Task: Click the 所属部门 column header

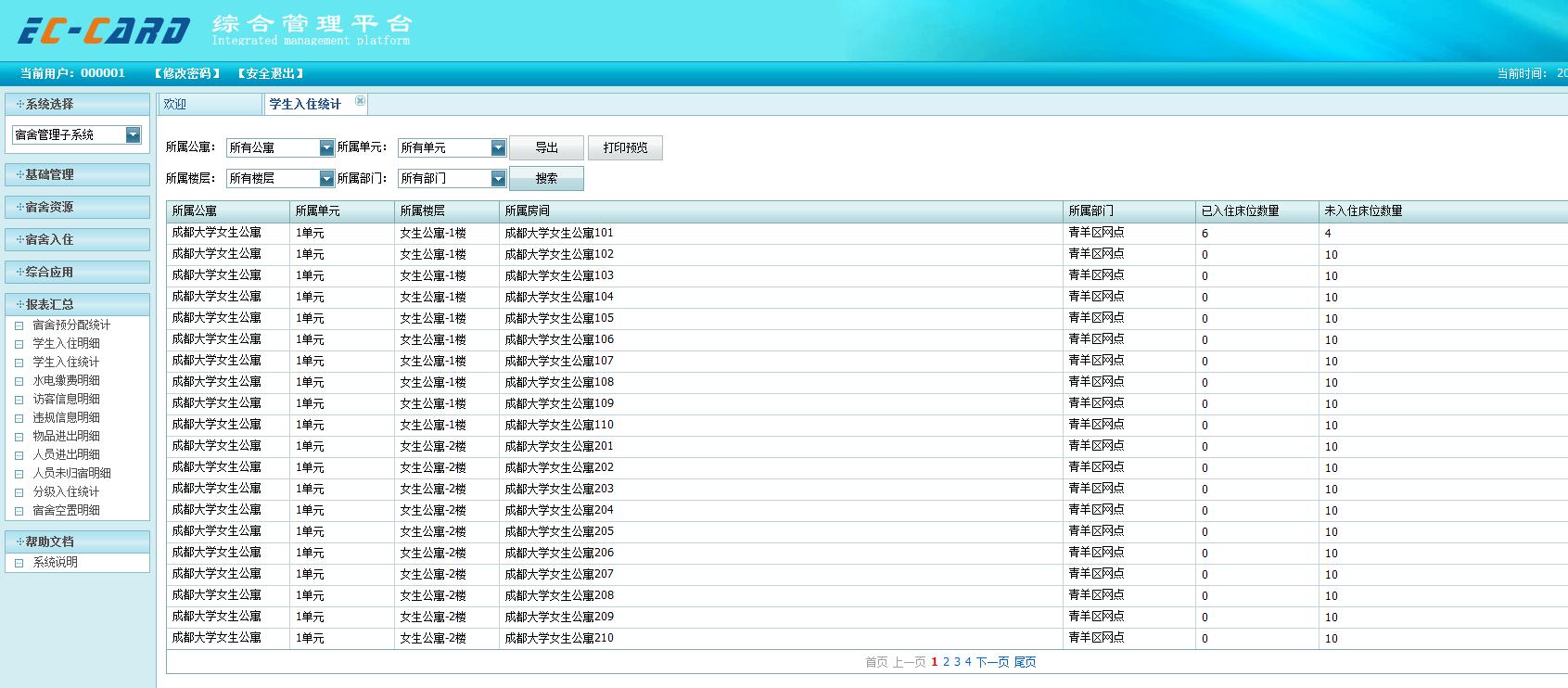Action: tap(1129, 211)
